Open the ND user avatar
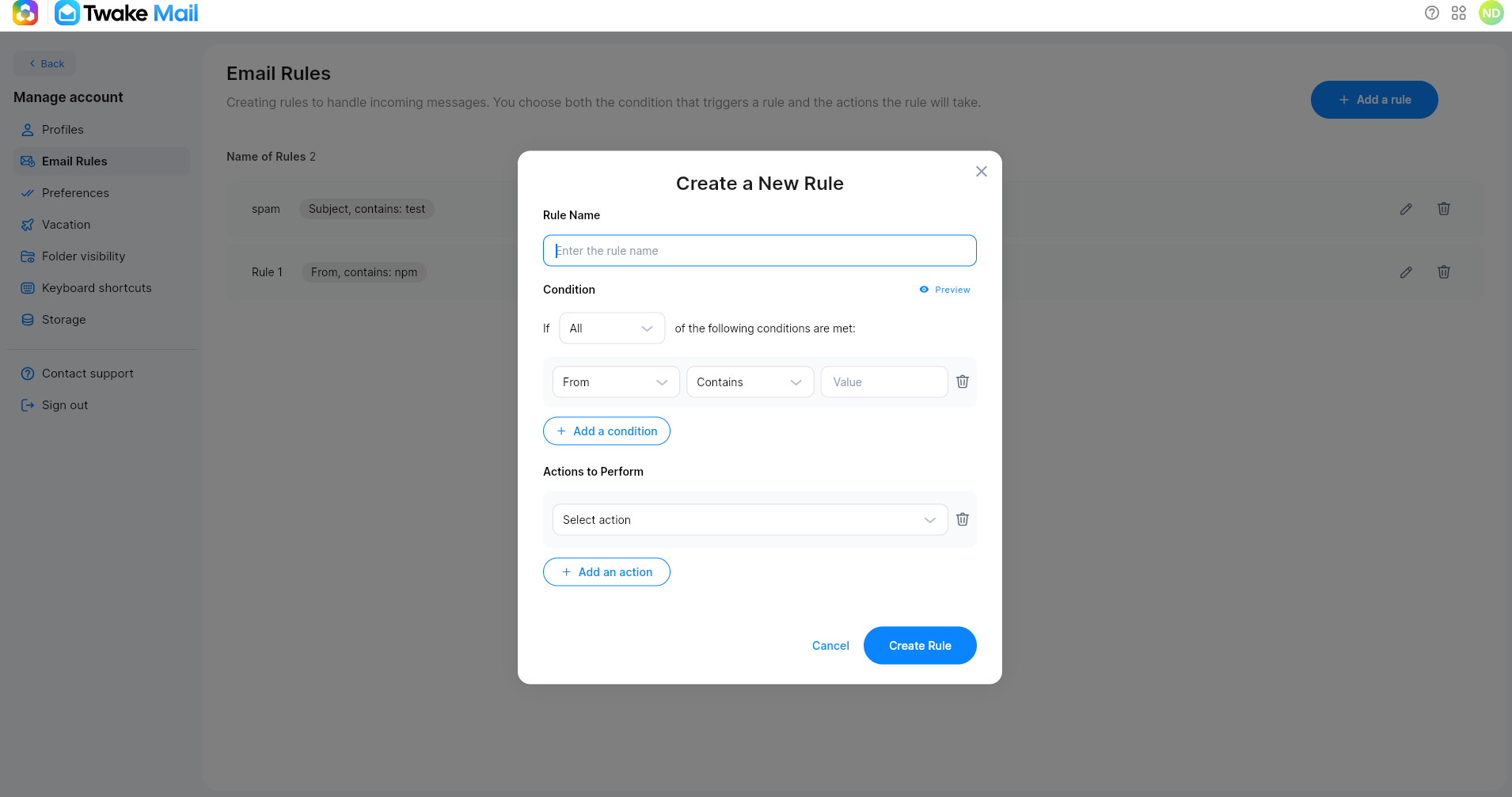Screen dimensions: 1512x797 pyautogui.click(x=1491, y=13)
